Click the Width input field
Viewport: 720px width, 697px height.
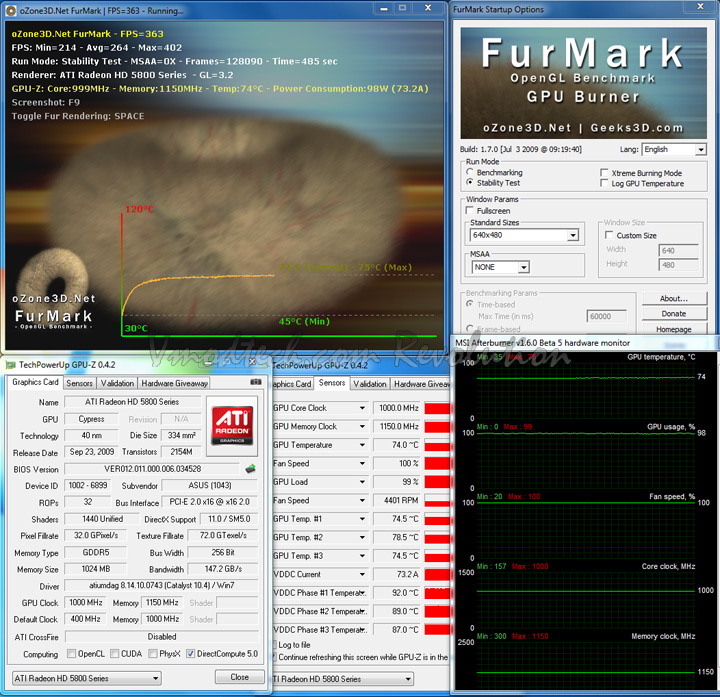679,250
